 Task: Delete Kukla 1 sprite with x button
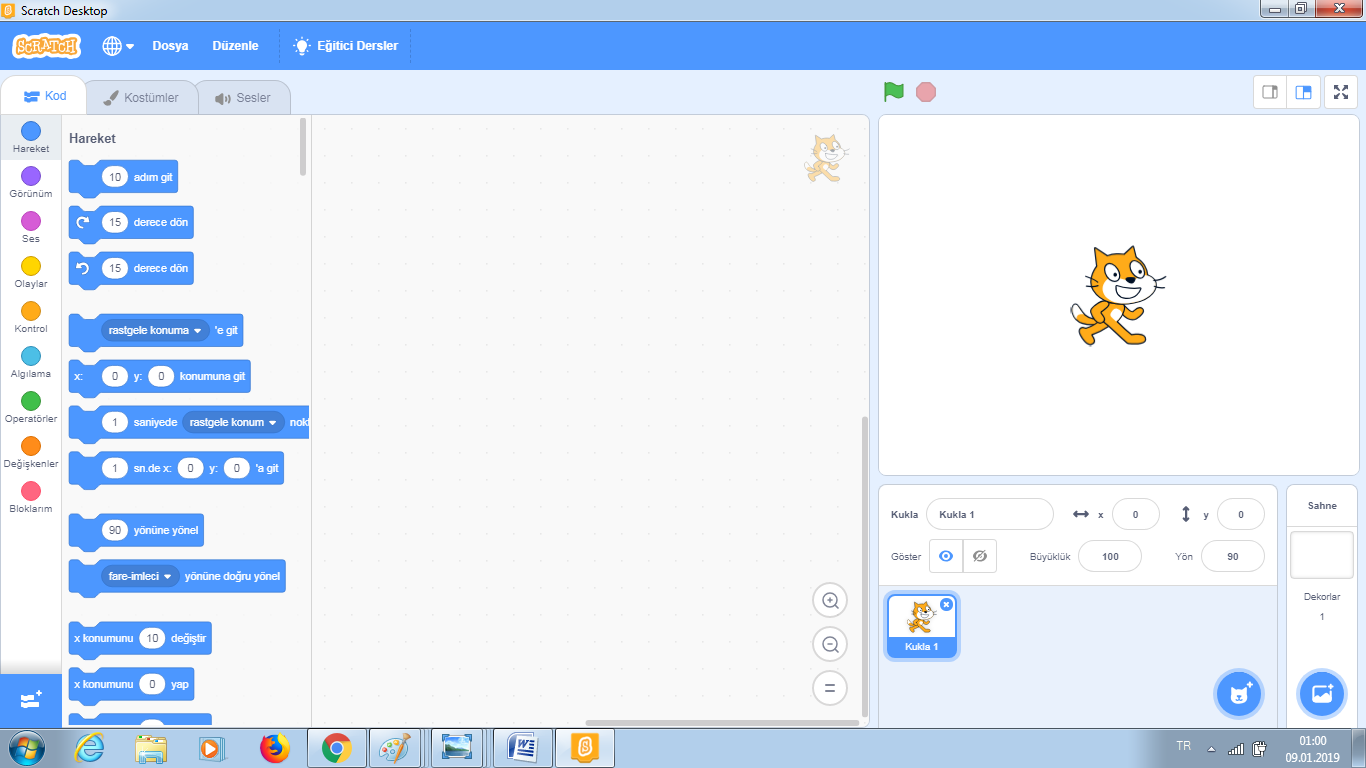(946, 605)
